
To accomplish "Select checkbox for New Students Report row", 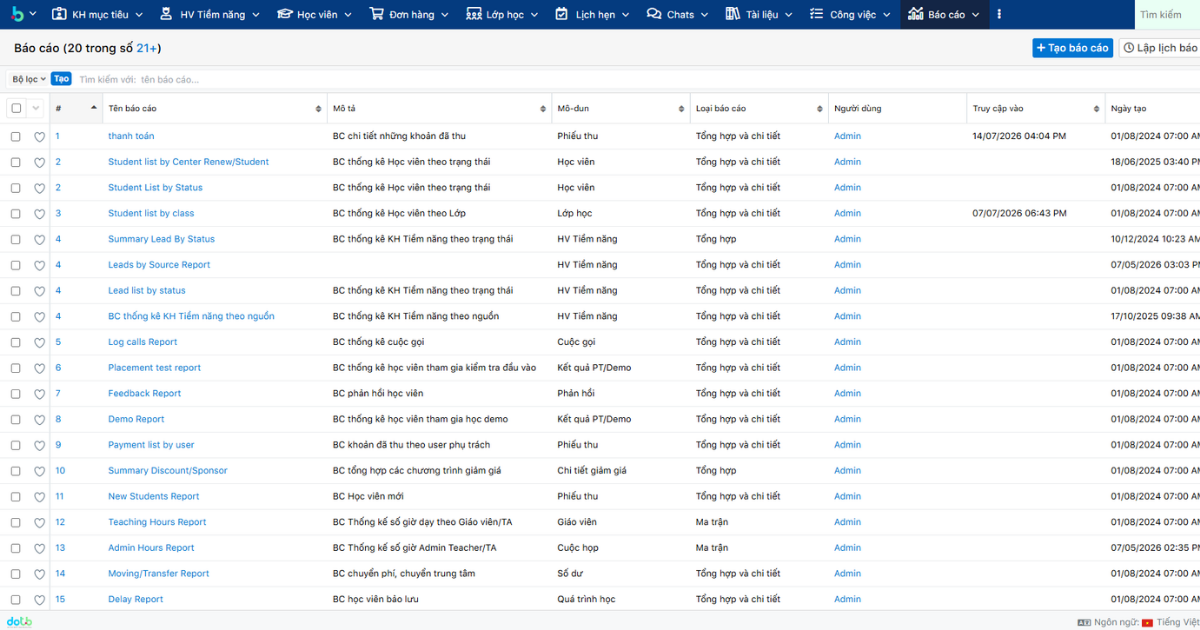I will [x=16, y=496].
